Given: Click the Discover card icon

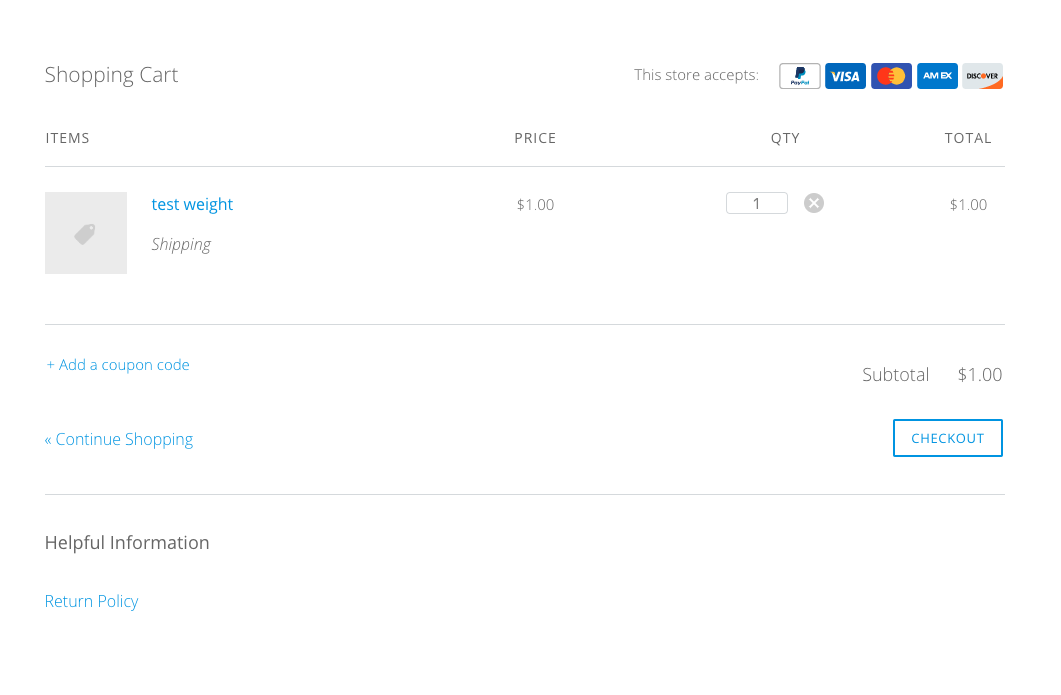Looking at the screenshot, I should click(983, 76).
